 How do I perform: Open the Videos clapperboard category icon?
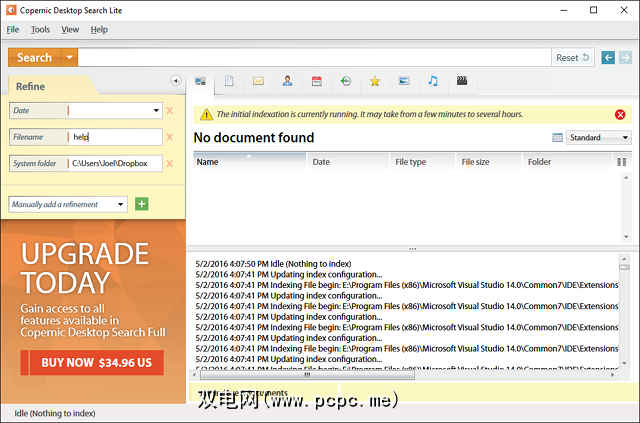[x=462, y=81]
